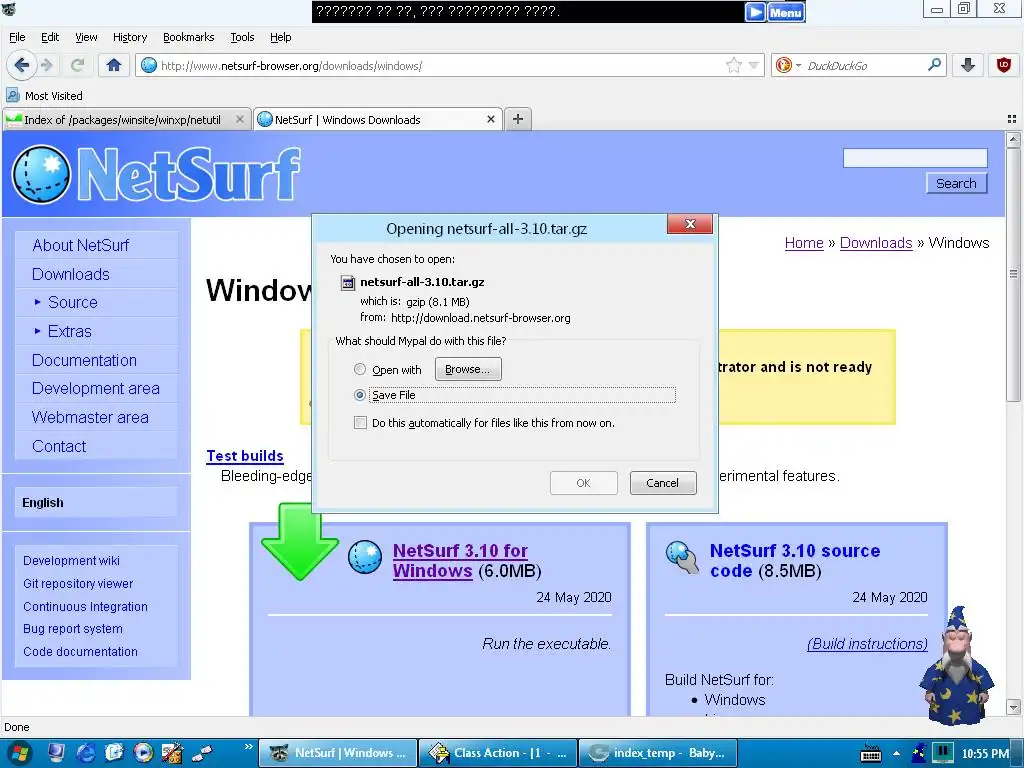The height and width of the screenshot is (768, 1024).
Task: Open the browser Home page icon
Action: pos(114,65)
